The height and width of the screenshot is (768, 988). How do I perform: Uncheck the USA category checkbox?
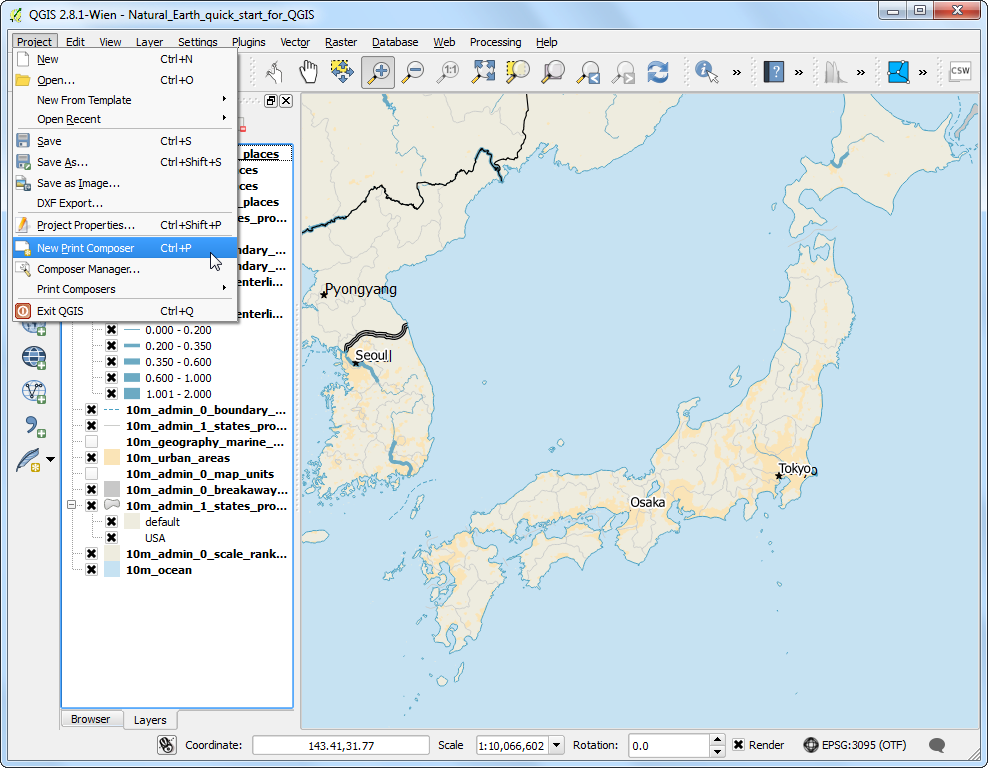click(x=112, y=537)
